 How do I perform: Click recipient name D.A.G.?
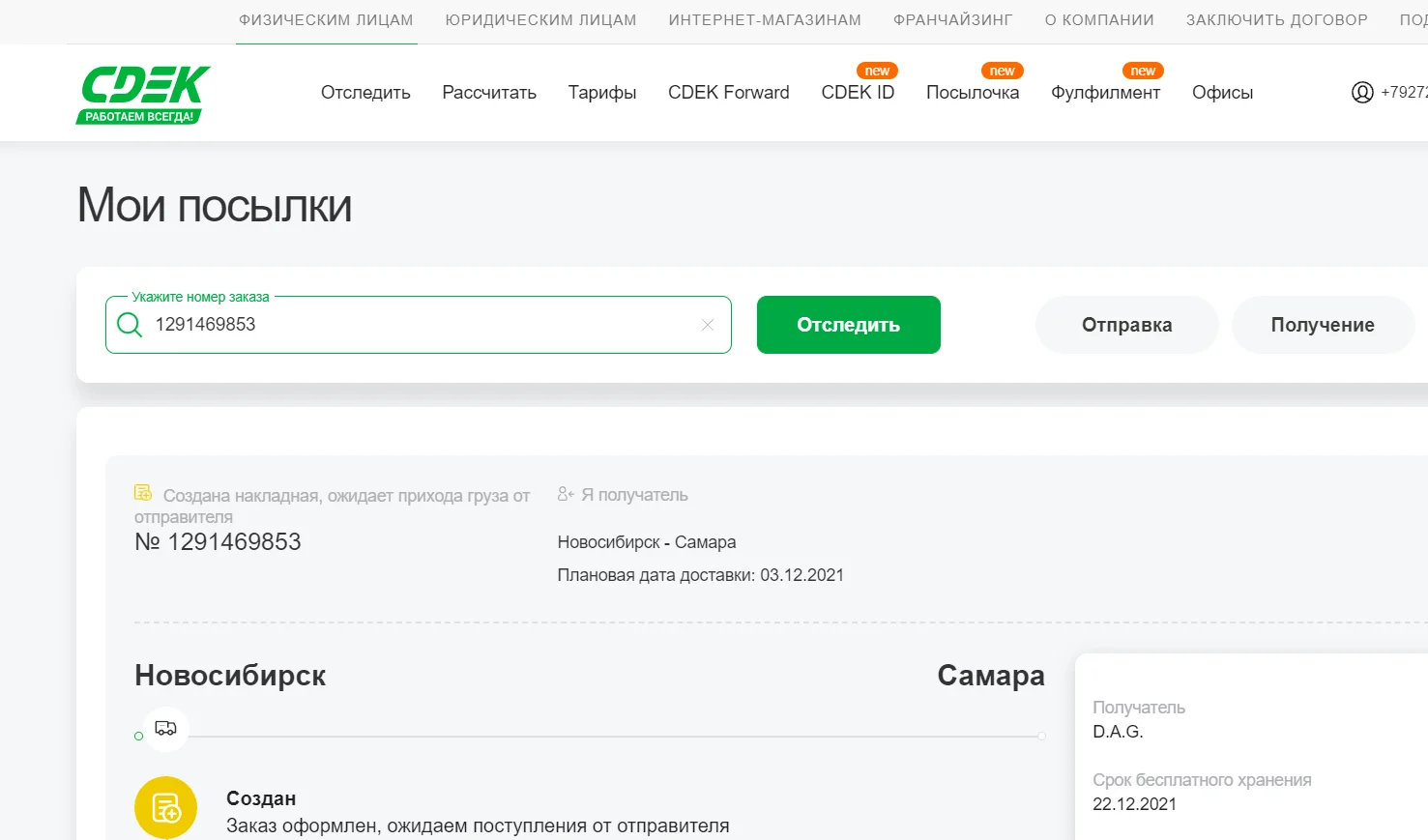pyautogui.click(x=1118, y=732)
